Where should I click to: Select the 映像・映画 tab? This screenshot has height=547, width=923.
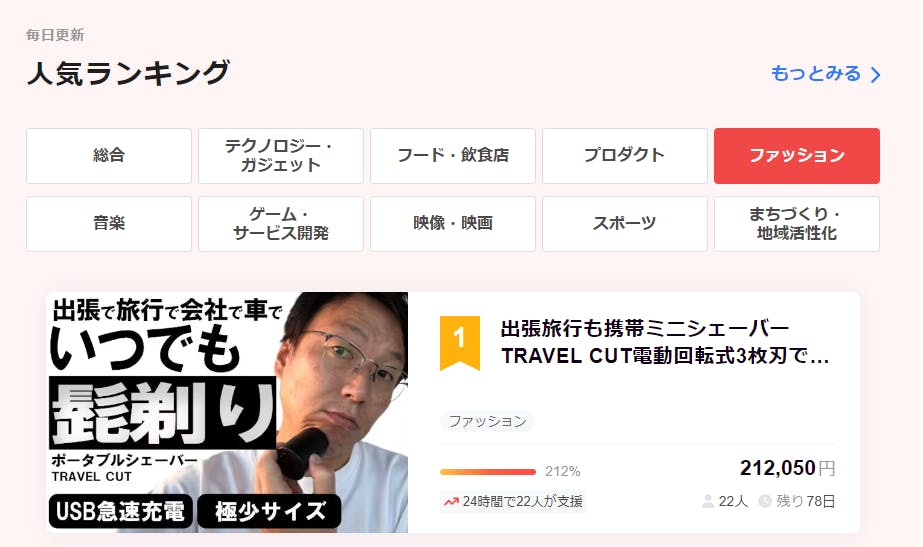(x=453, y=224)
